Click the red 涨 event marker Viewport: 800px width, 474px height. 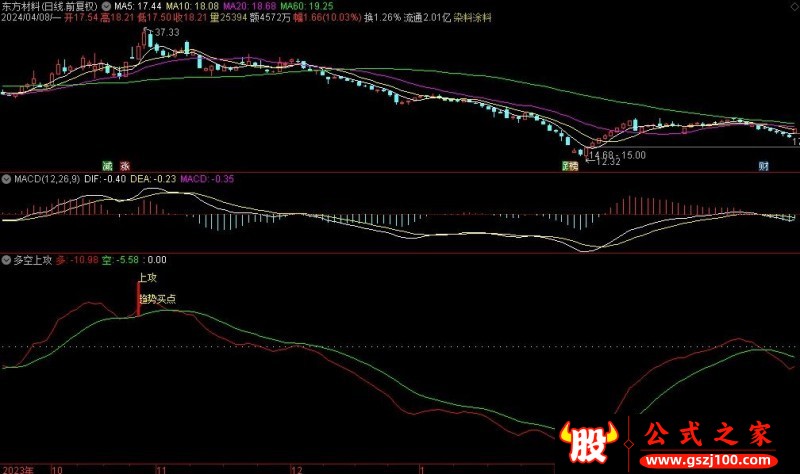coord(125,166)
